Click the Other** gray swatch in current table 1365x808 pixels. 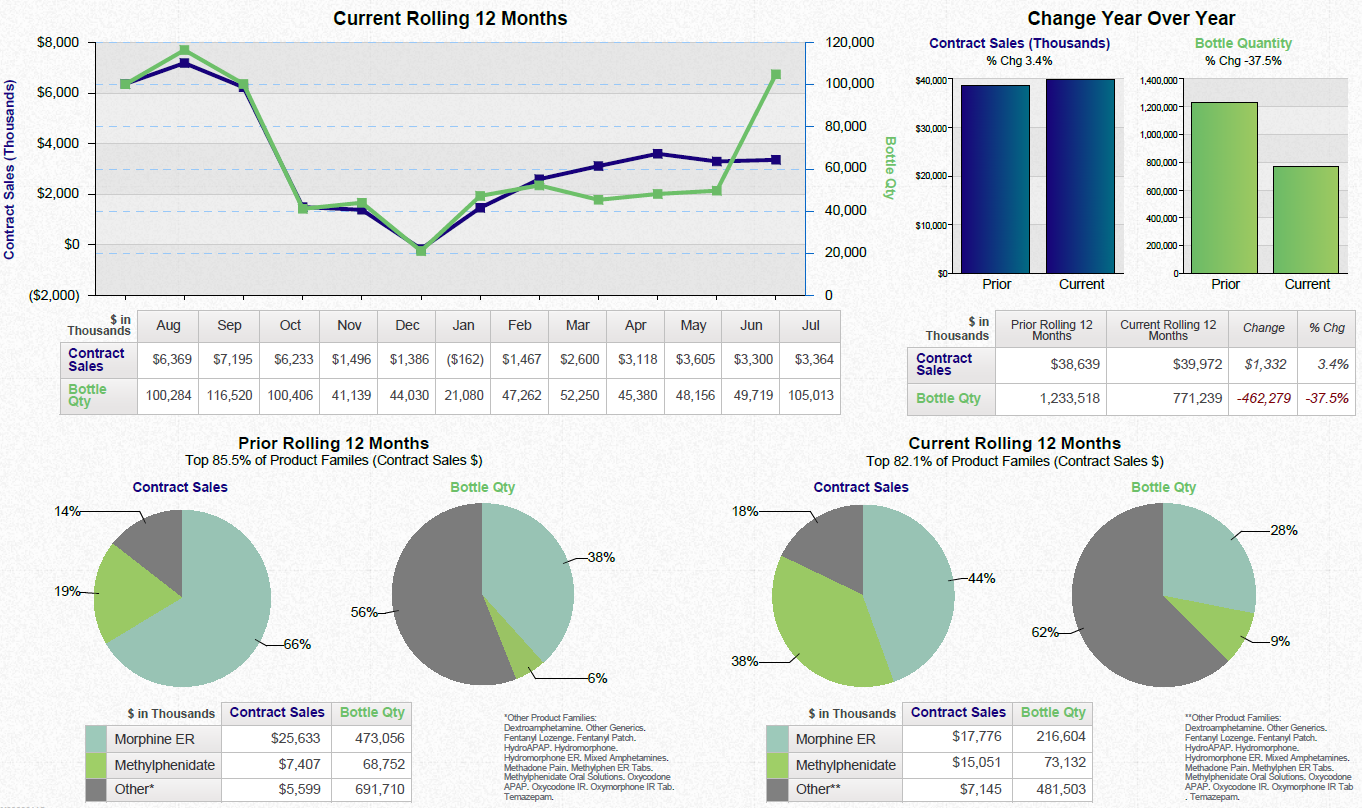tap(777, 789)
